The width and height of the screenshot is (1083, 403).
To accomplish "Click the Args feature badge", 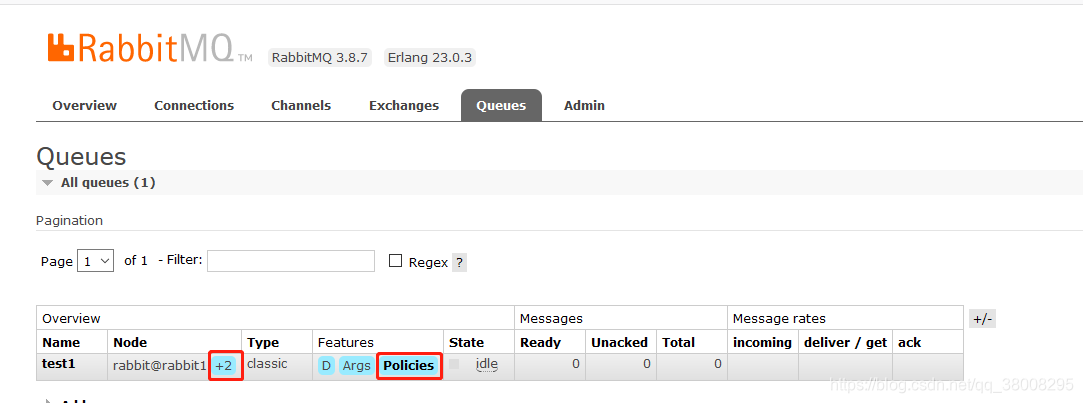I will point(356,366).
